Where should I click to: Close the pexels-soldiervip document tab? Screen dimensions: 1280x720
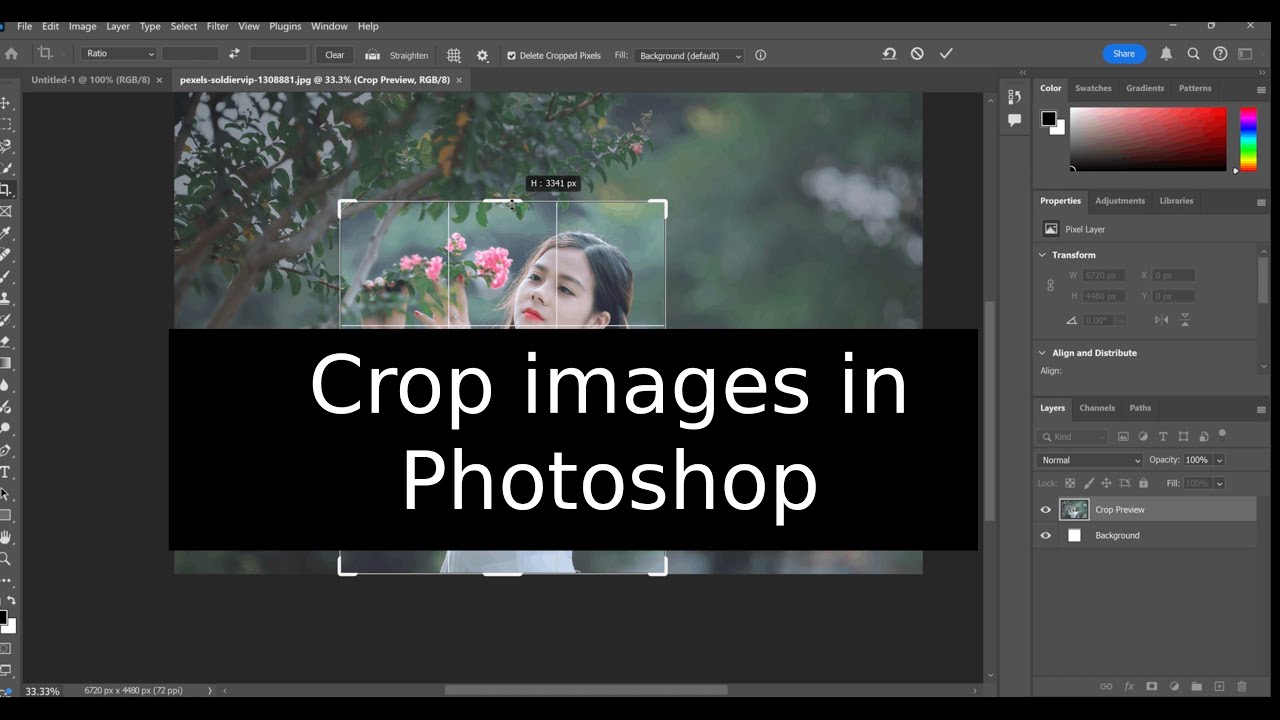coord(459,80)
